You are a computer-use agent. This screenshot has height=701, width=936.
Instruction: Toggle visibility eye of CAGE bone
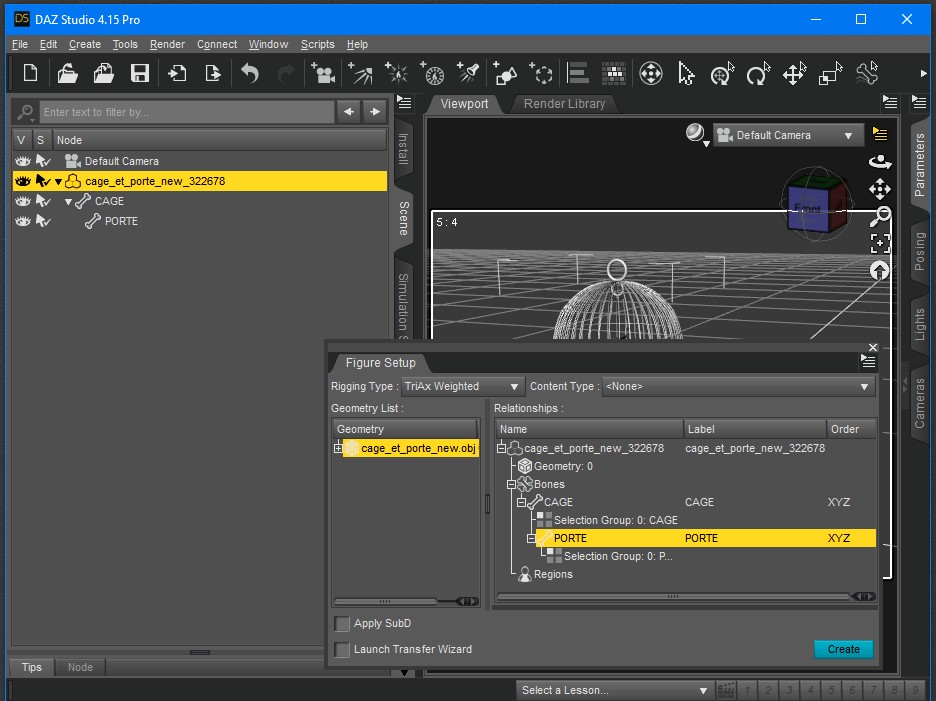pyautogui.click(x=23, y=201)
